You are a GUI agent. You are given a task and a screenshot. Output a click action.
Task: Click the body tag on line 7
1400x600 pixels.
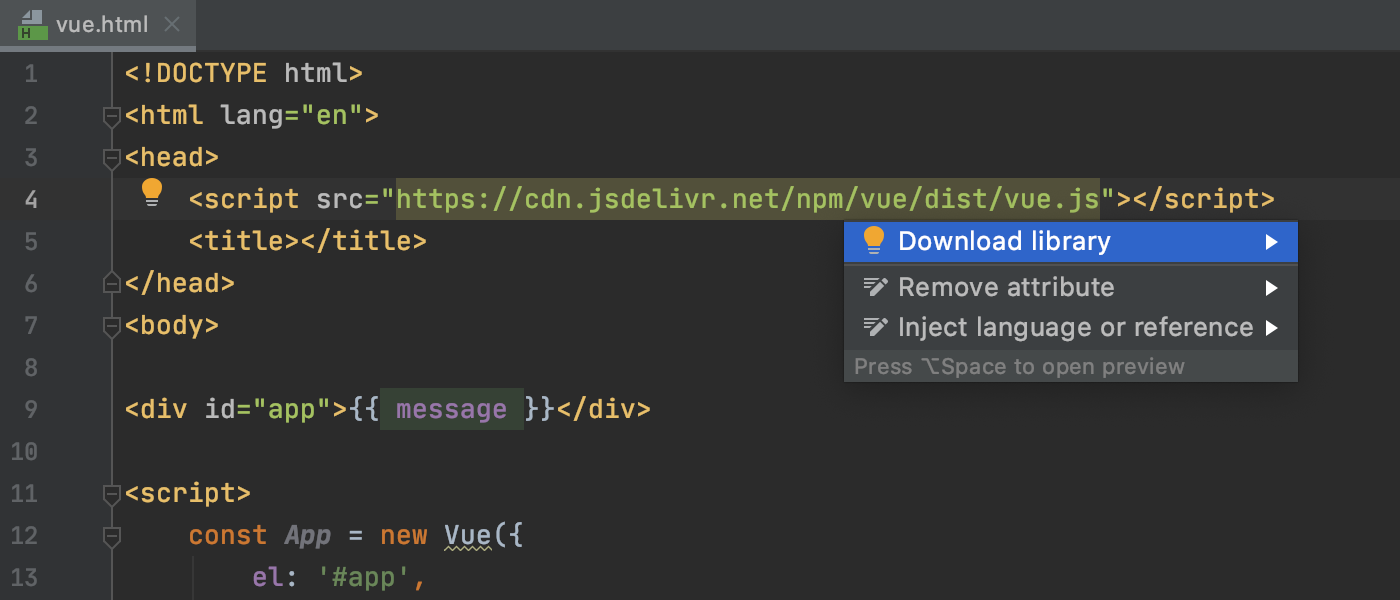[172, 325]
